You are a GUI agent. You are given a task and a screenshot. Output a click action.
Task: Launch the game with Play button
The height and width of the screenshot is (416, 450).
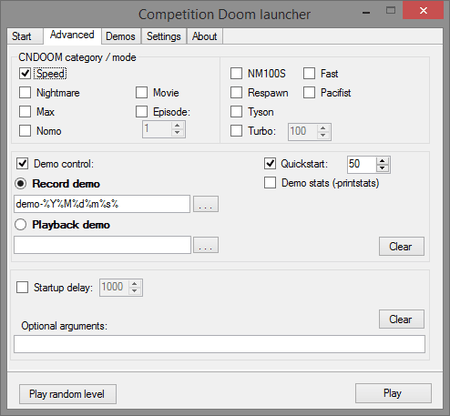pos(393,393)
